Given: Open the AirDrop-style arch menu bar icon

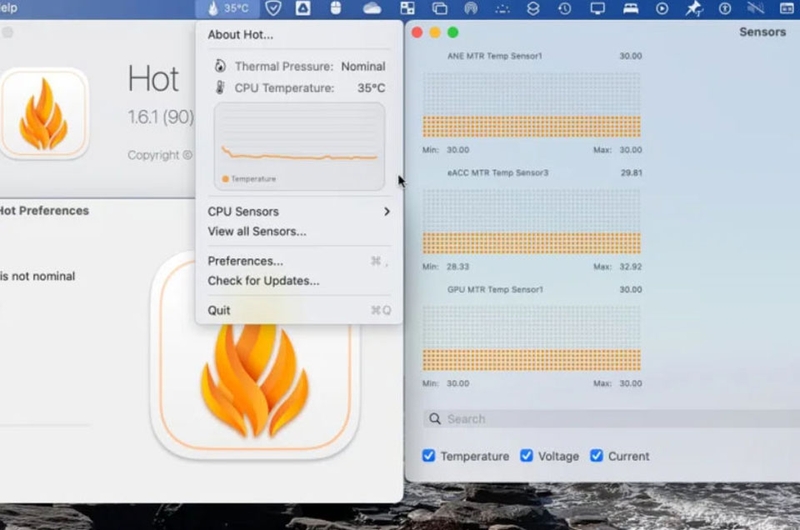Looking at the screenshot, I should tap(471, 8).
